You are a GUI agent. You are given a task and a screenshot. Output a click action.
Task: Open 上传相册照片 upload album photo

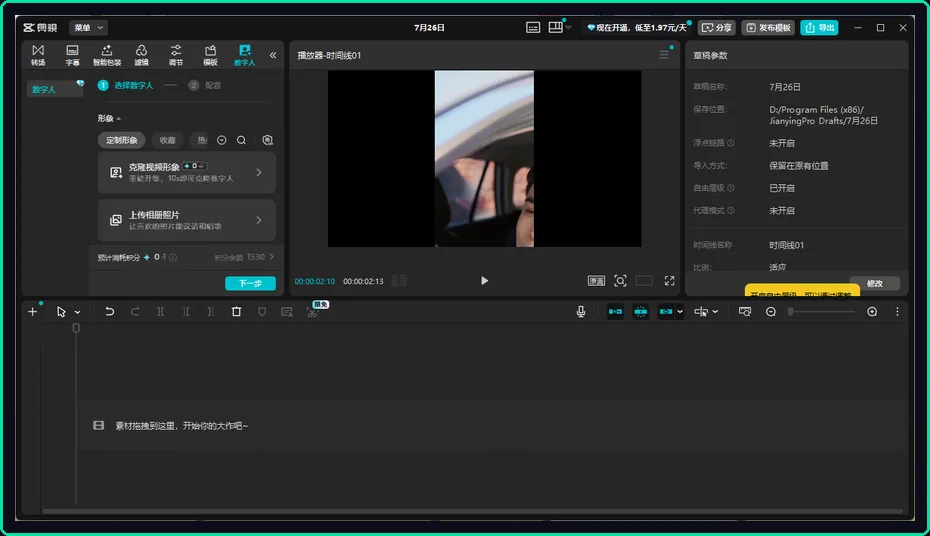pyautogui.click(x=187, y=220)
